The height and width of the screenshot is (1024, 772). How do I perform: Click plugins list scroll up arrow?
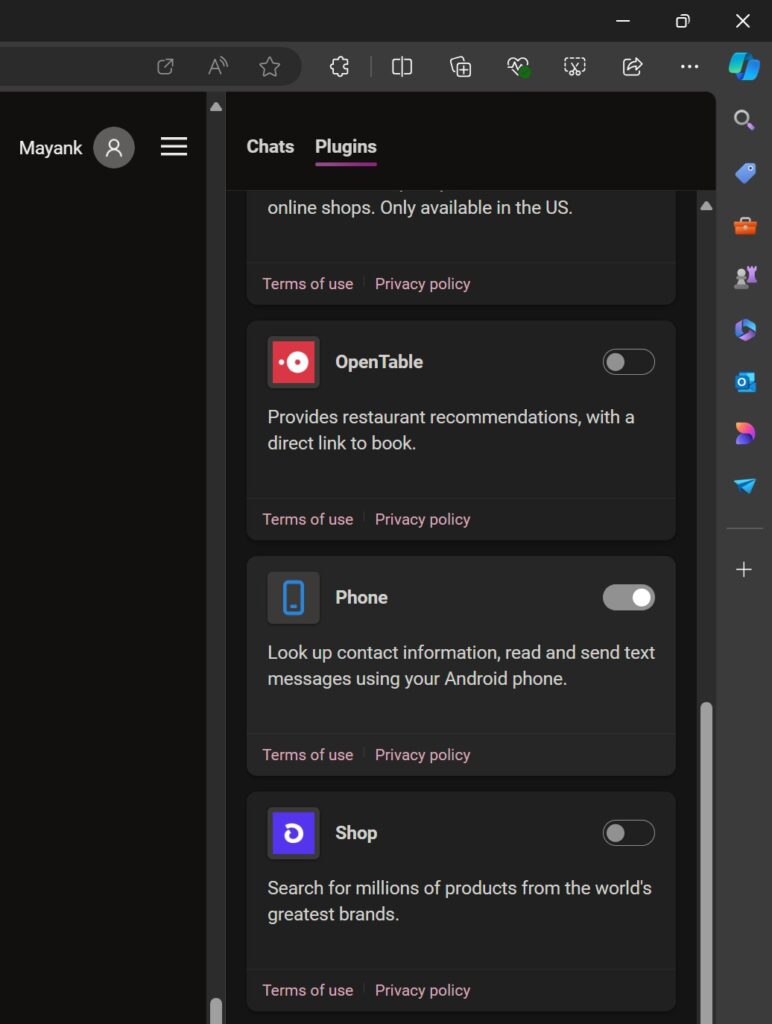[x=706, y=206]
